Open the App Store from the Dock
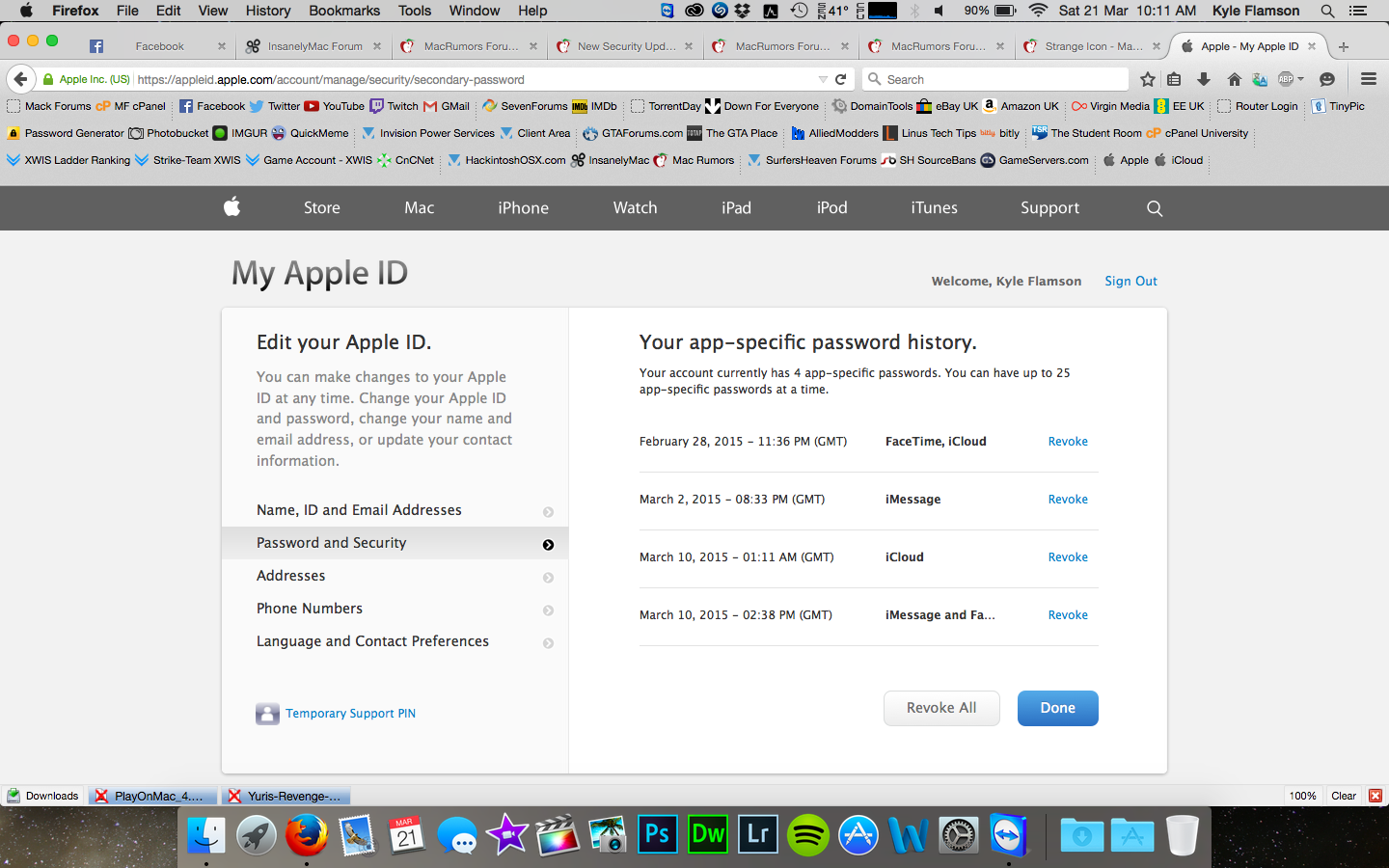1389x868 pixels. tap(858, 835)
